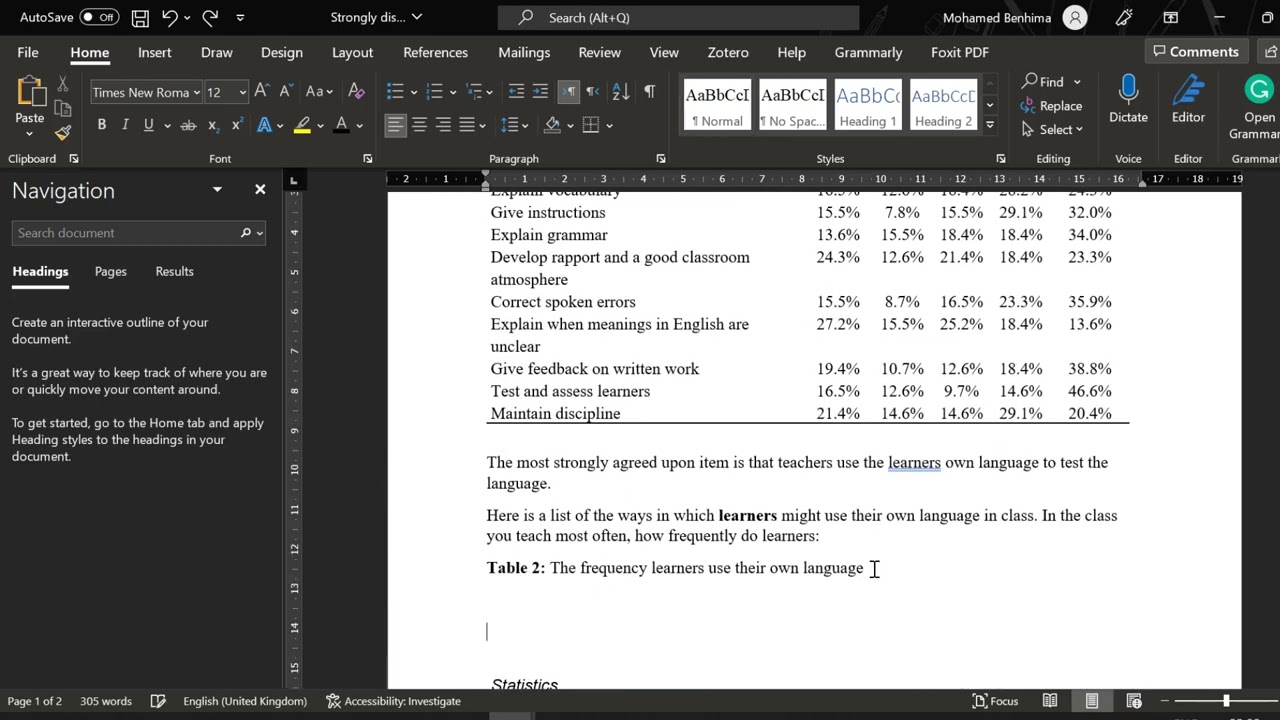Click Replace in Editing group
The height and width of the screenshot is (720, 1280).
click(x=1051, y=106)
